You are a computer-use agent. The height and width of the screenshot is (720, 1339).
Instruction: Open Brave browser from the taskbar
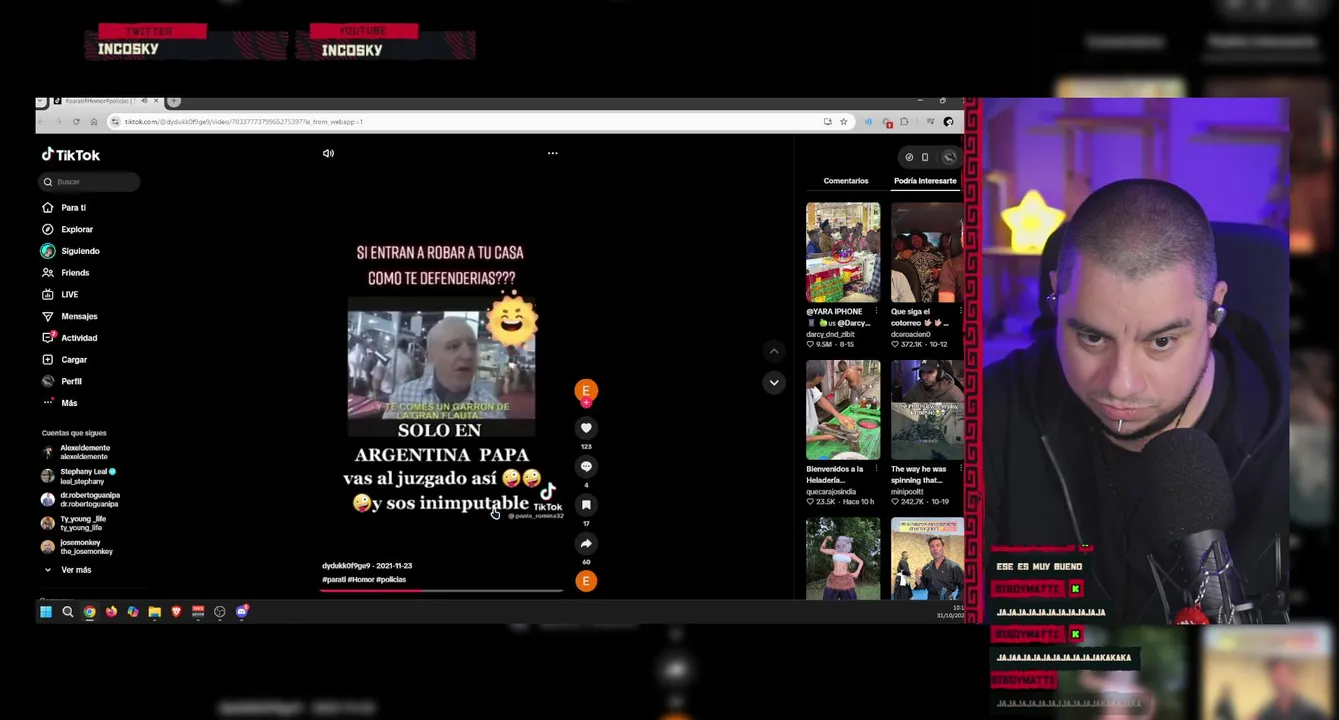click(x=177, y=612)
